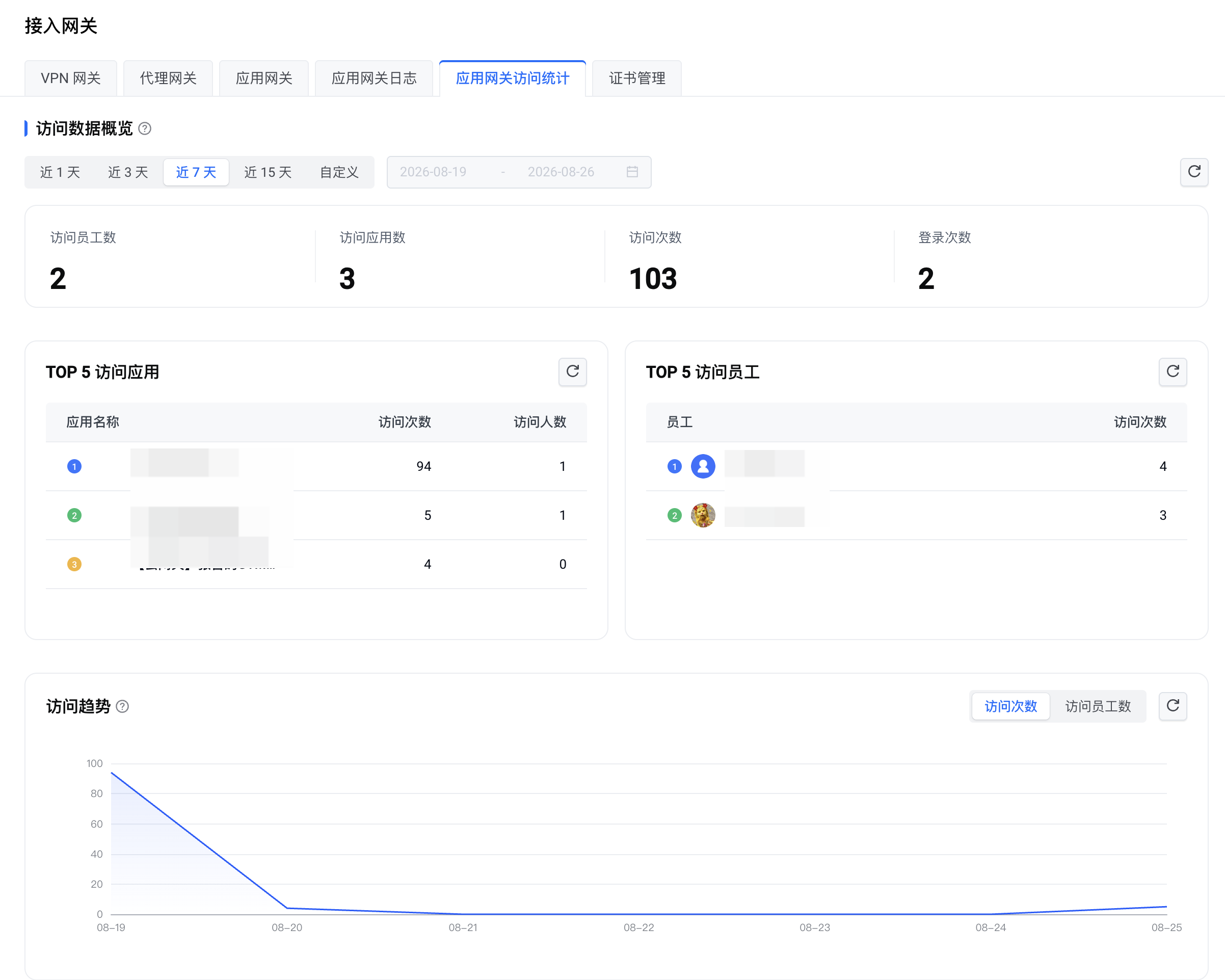Select the second employee's photo avatar
Viewport: 1225px width, 980px height.
(x=703, y=515)
